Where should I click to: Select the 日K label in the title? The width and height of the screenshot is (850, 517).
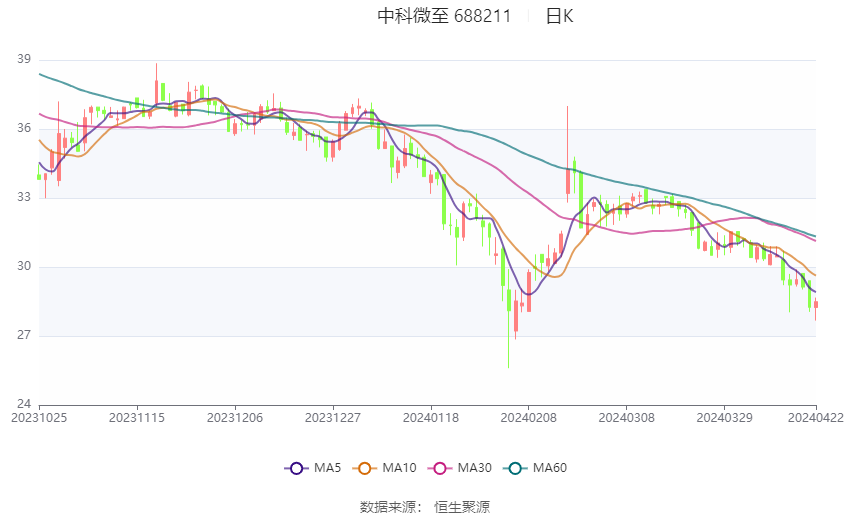[x=559, y=16]
